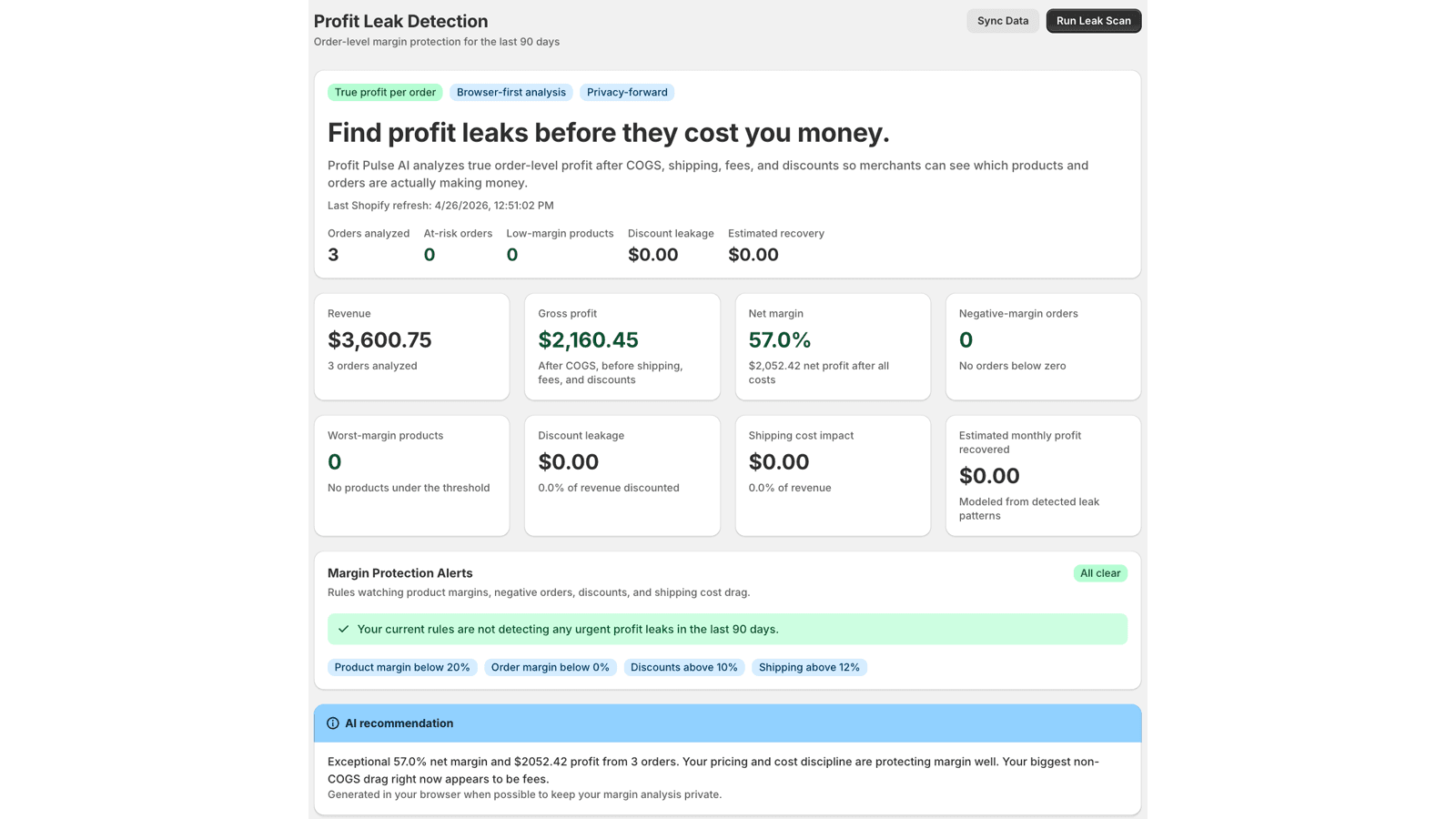
Task: Click the 'Order-level margin protection' subtitle
Action: coord(437,42)
